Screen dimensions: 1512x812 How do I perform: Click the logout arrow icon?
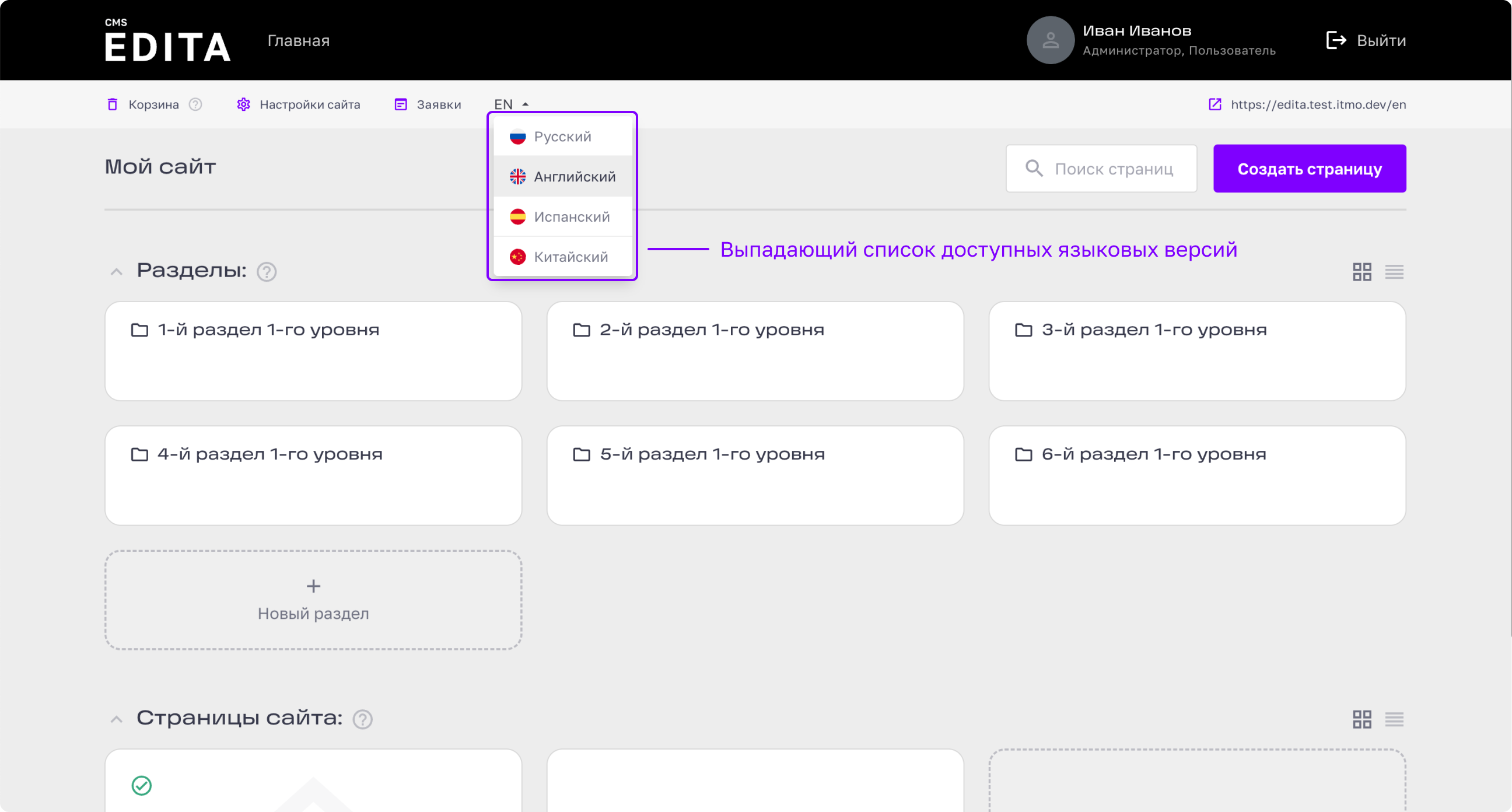pyautogui.click(x=1336, y=40)
